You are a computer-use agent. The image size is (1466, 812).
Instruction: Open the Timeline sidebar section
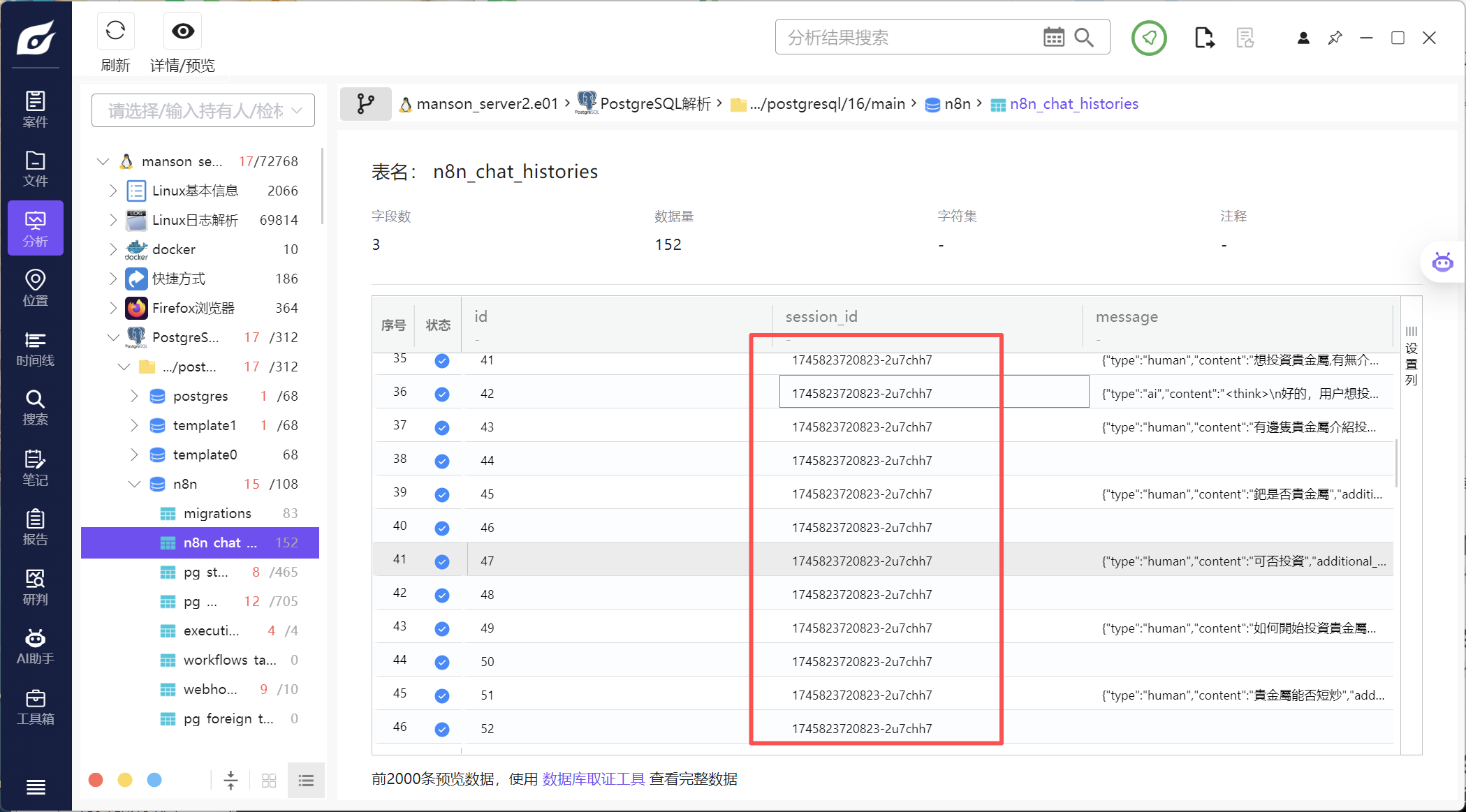[x=35, y=348]
